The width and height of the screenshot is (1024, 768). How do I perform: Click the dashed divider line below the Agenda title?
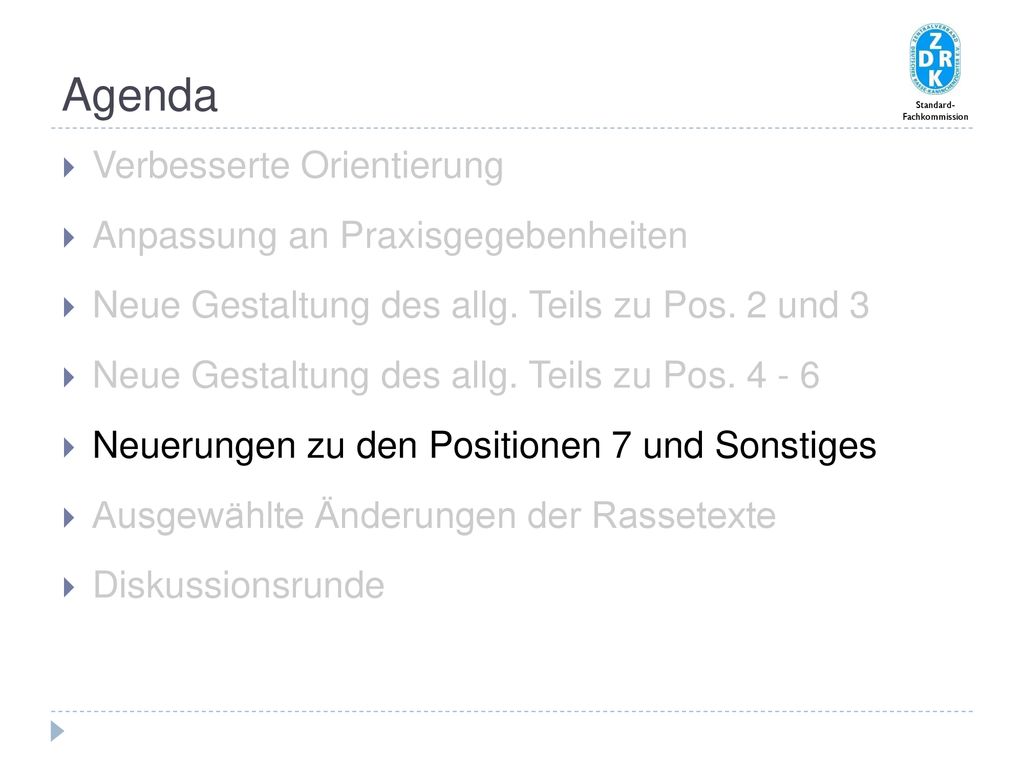(x=512, y=128)
